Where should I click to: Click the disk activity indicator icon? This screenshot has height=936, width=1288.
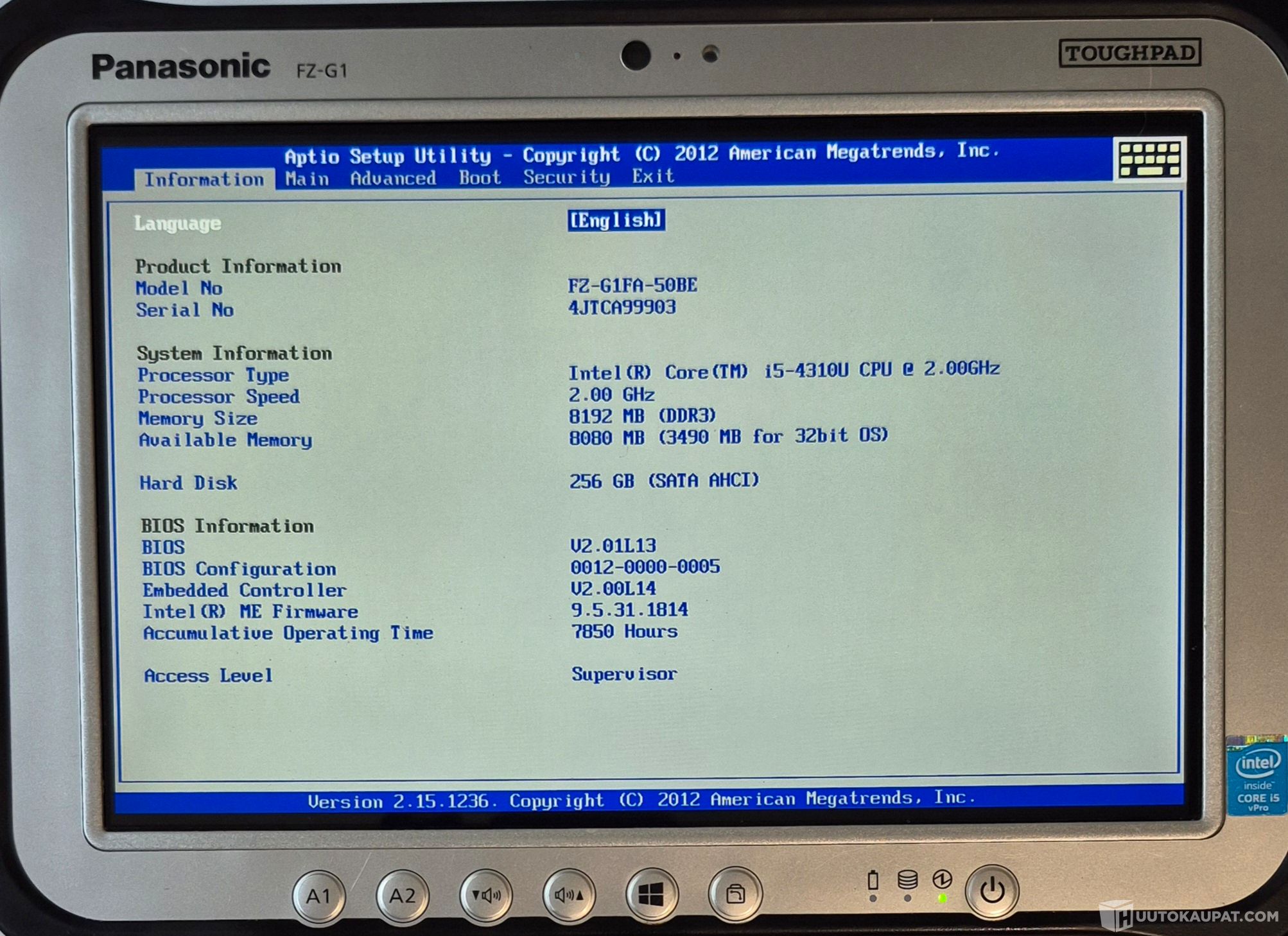(x=907, y=880)
